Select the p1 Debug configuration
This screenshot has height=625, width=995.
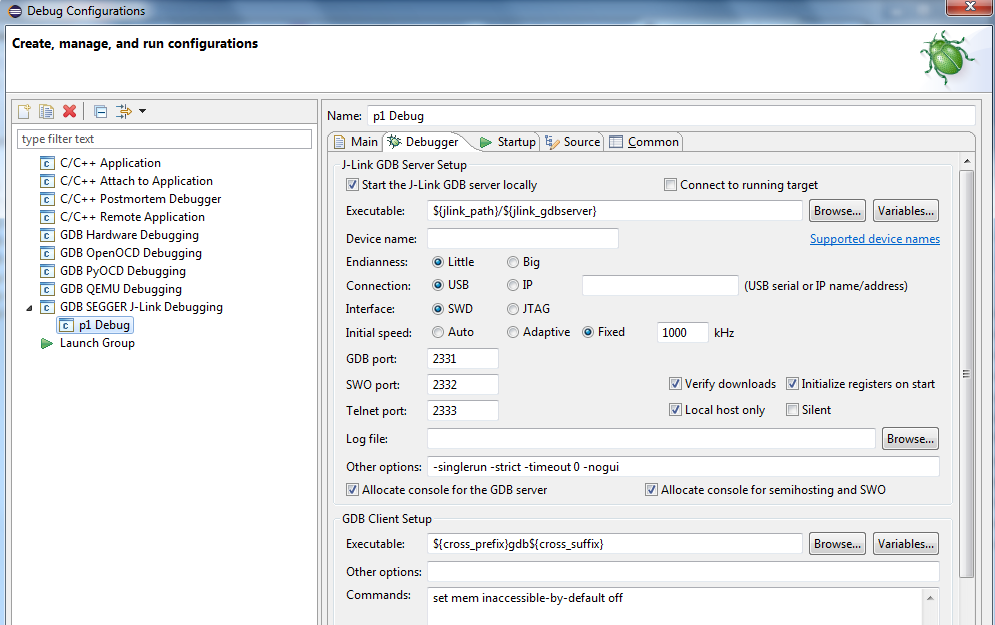tap(95, 325)
